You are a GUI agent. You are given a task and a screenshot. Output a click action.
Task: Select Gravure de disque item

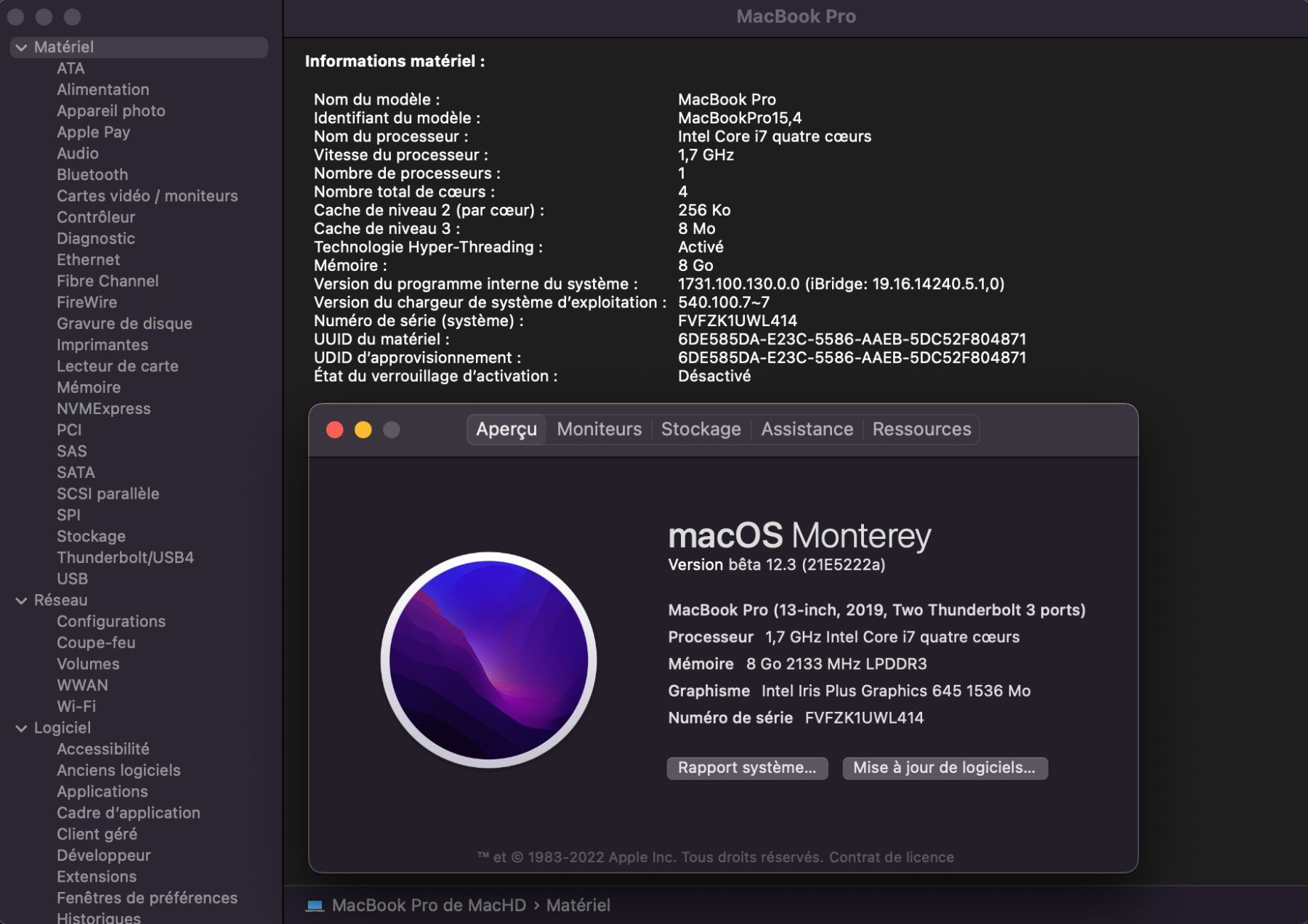click(x=125, y=323)
